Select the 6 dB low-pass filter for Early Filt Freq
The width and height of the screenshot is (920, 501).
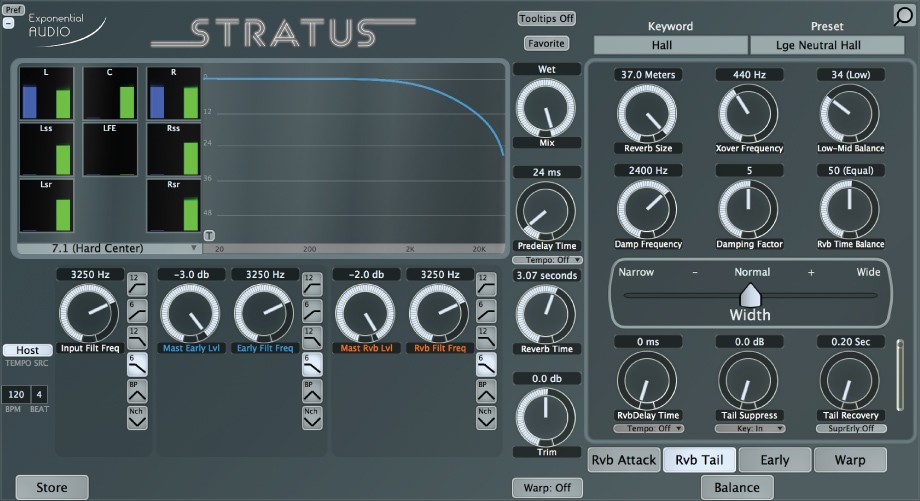tap(312, 365)
